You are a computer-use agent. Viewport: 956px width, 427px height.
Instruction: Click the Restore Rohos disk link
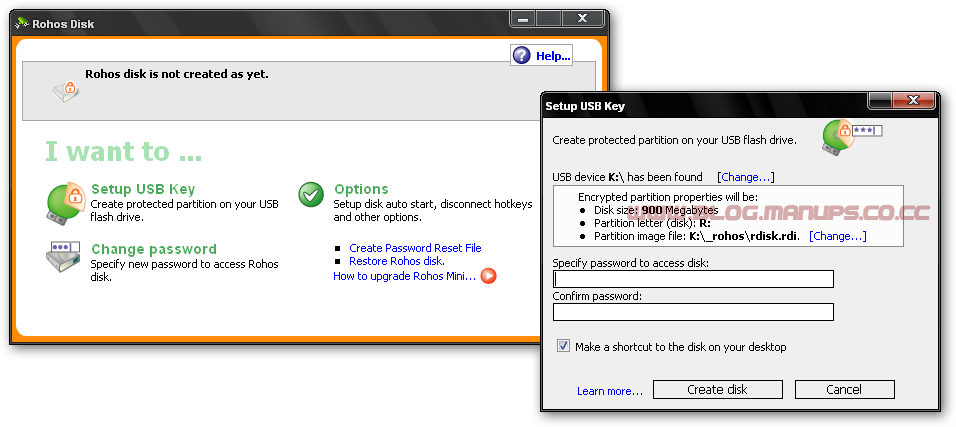coord(397,261)
